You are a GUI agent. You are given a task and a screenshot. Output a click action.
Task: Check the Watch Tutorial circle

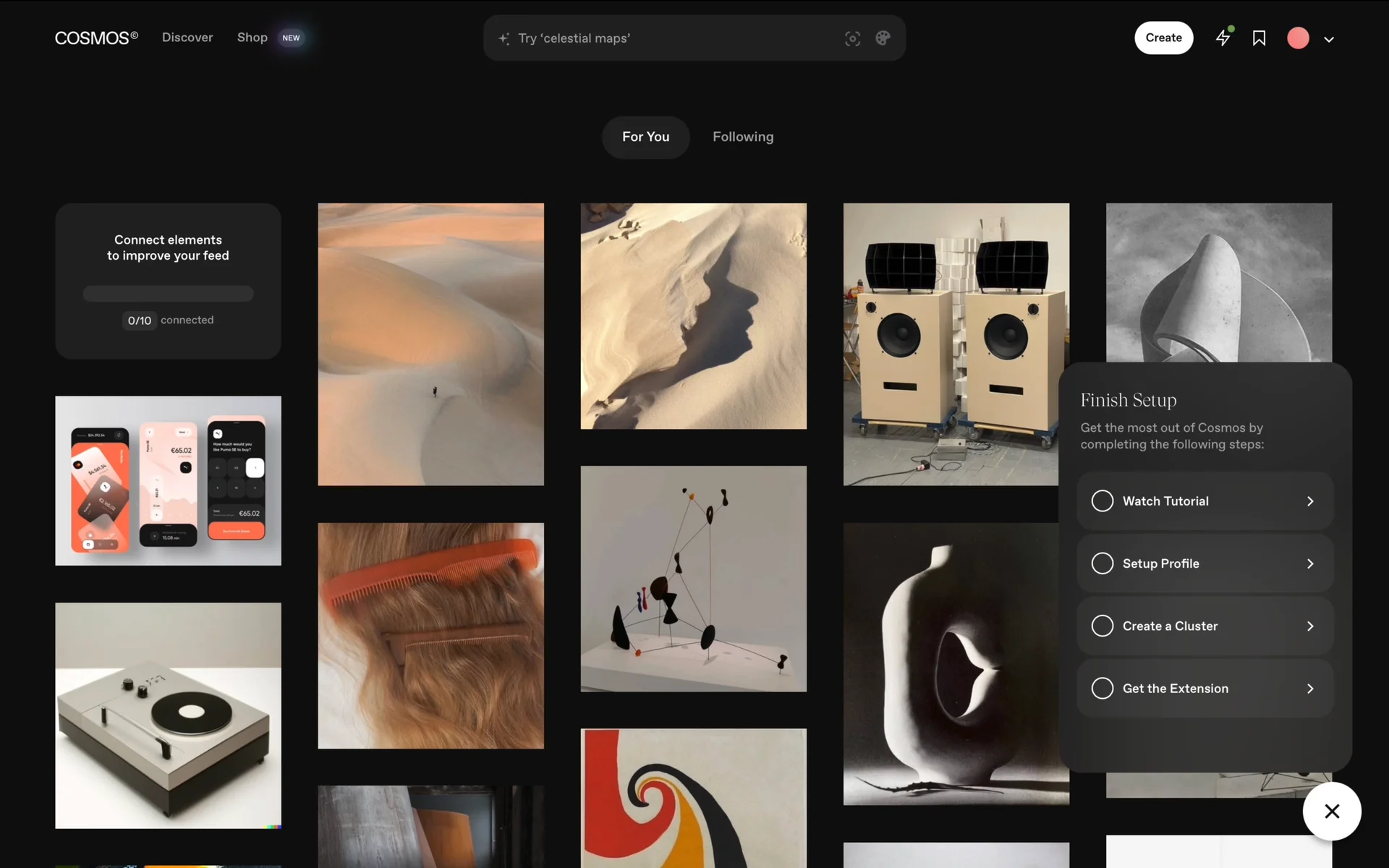click(x=1102, y=501)
